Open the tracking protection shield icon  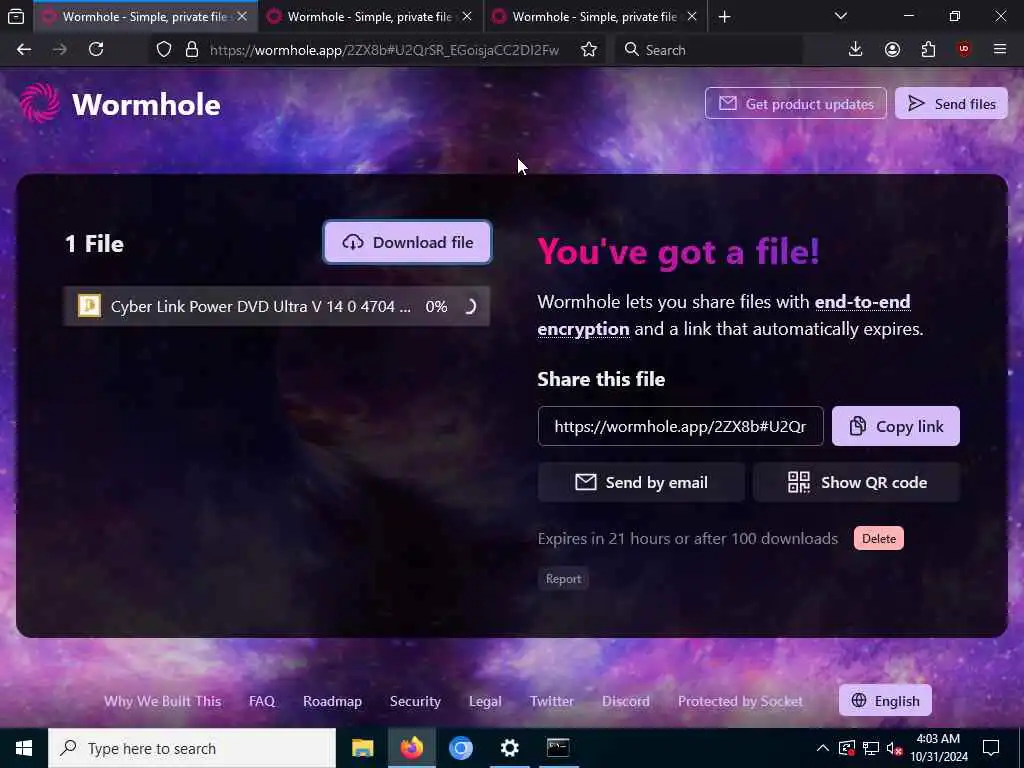(x=164, y=50)
